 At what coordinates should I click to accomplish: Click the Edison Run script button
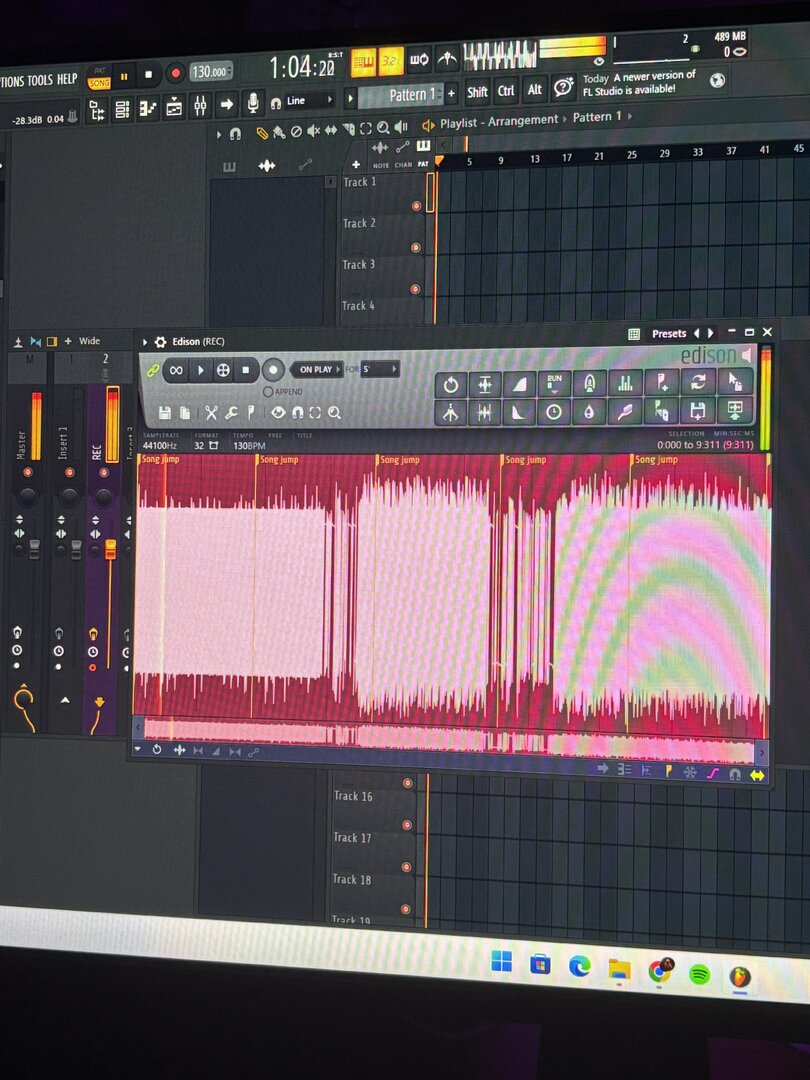point(554,382)
